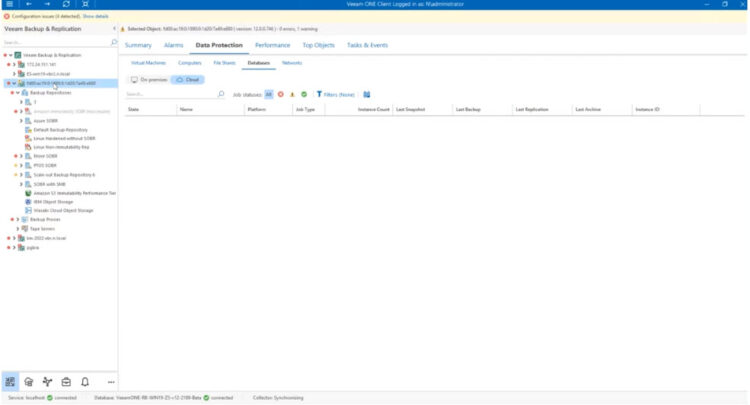This screenshot has width=750, height=405.
Task: Filter jobs by green success status
Action: [304, 95]
